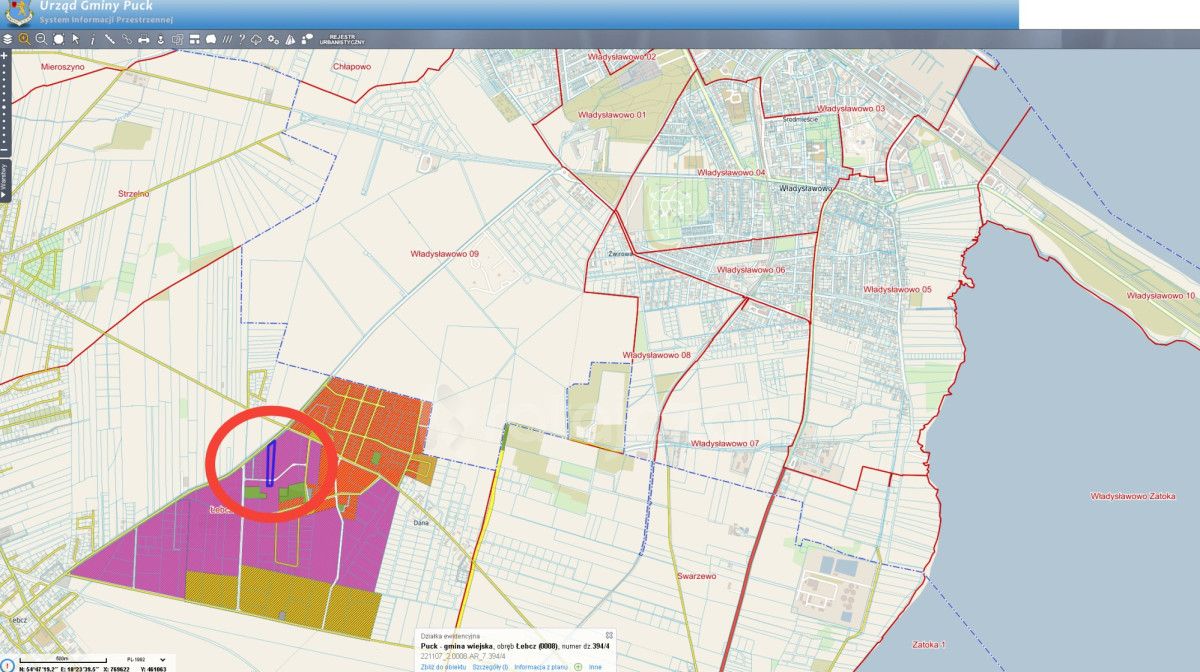Viewport: 1200px width, 672px height.
Task: Expand the Warstwy side panel
Action: [5, 180]
